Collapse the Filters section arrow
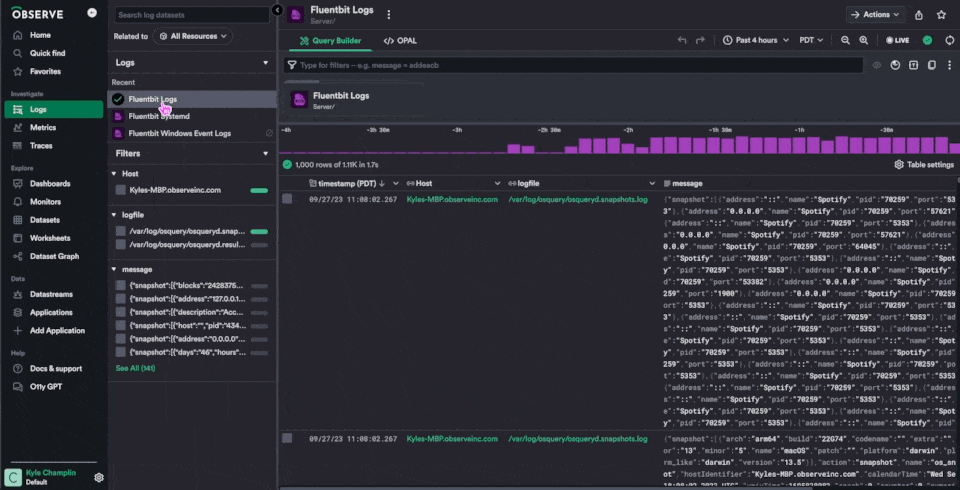The width and height of the screenshot is (960, 490). 266,154
